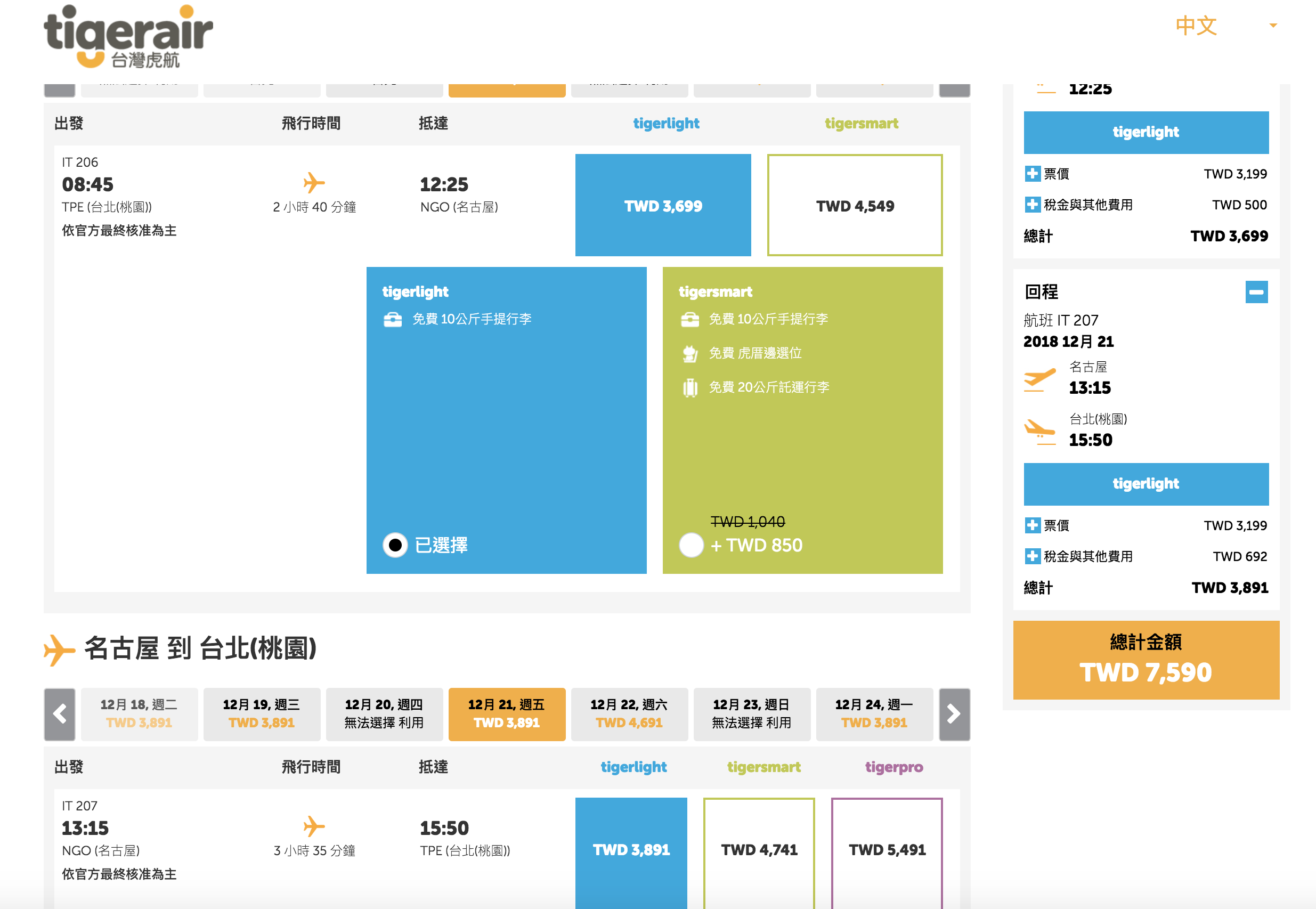Viewport: 1316px width, 909px height.
Task: Go to next return dates with right arrow
Action: 954,714
